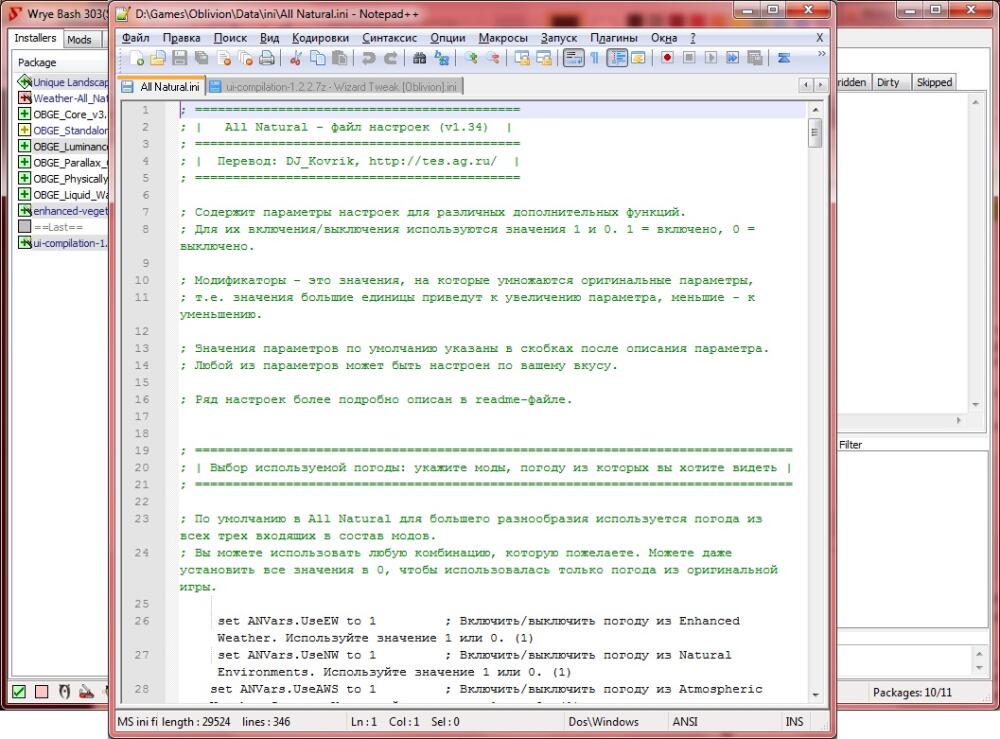Open the Макросы menu
1000x739 pixels.
pyautogui.click(x=503, y=38)
